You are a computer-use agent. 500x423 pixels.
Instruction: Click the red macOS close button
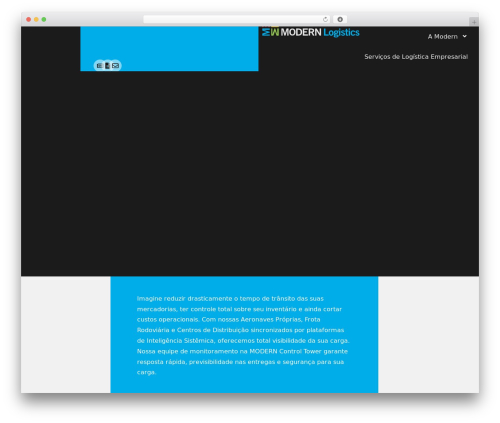pos(29,19)
